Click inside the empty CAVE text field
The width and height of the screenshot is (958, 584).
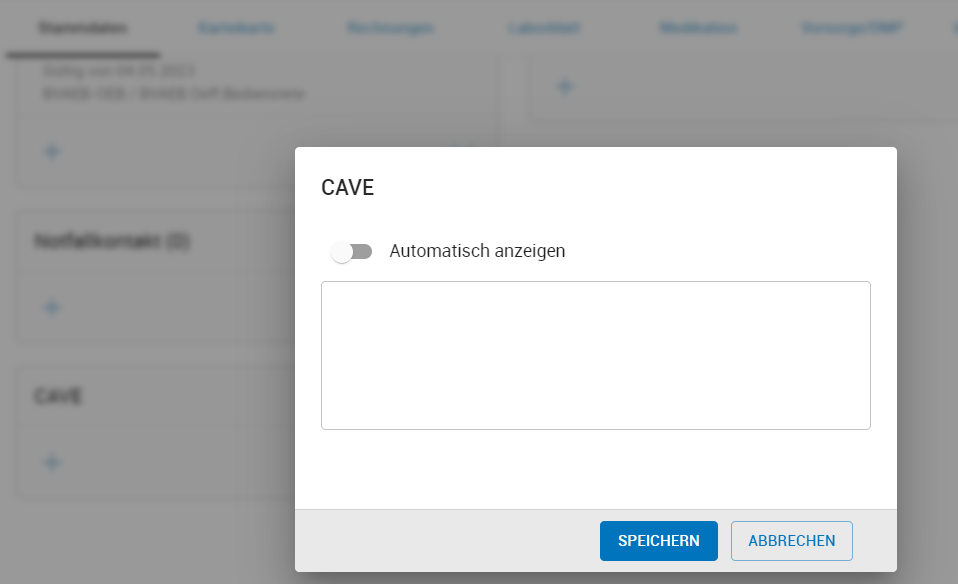click(595, 355)
